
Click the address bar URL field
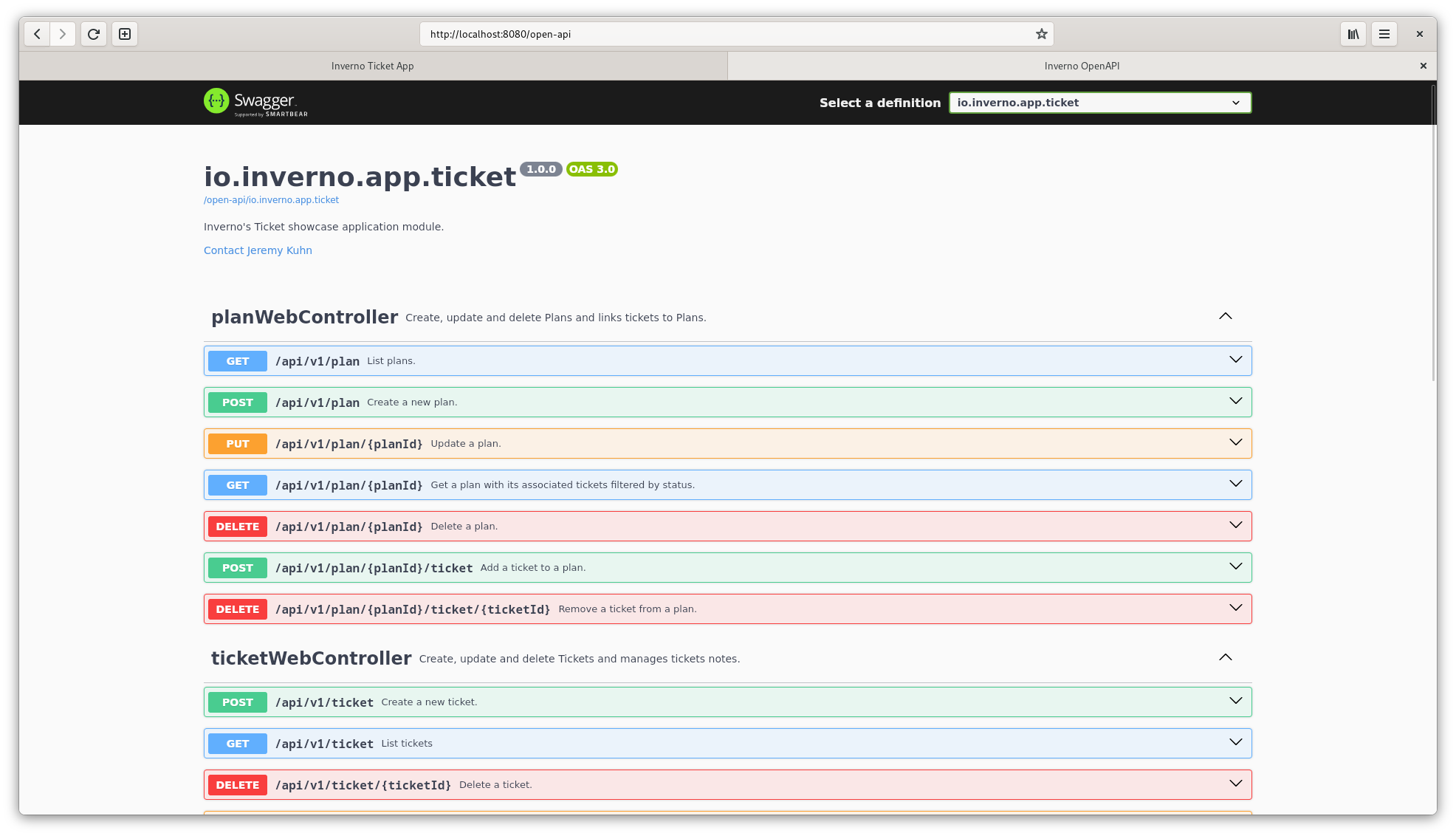click(736, 34)
